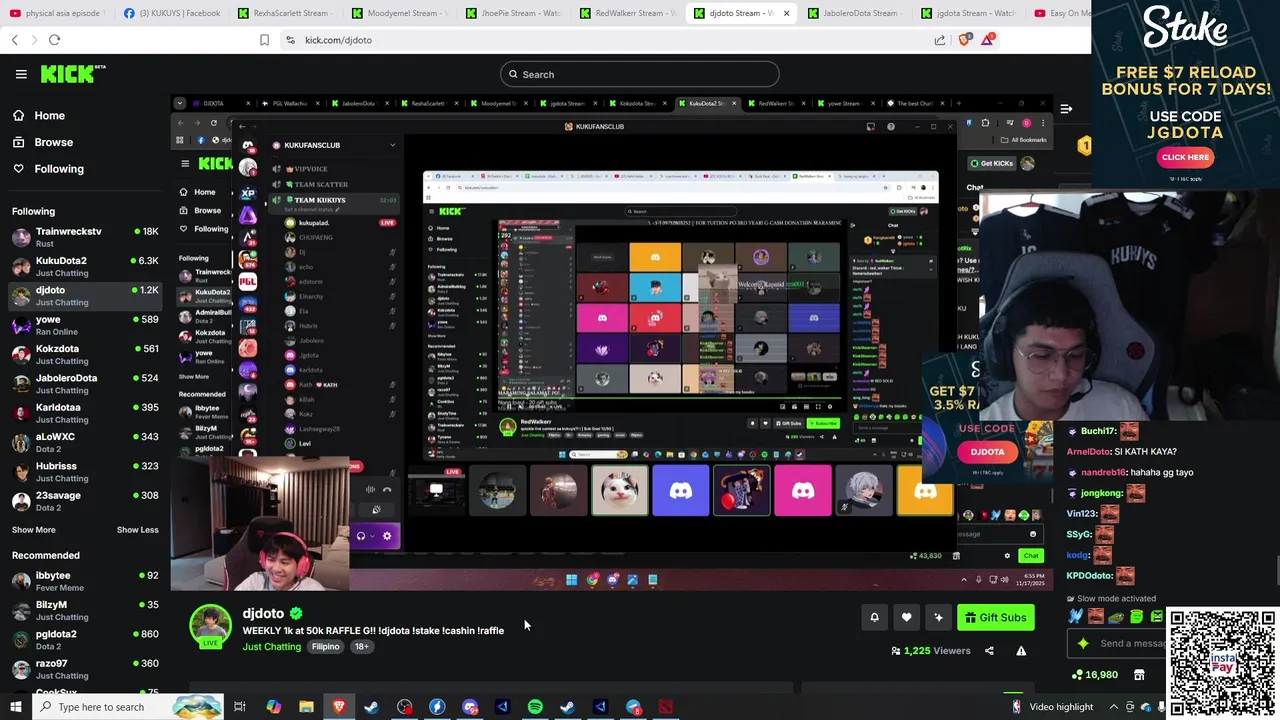
Task: Reload the page with the refresh icon
Action: (54, 40)
